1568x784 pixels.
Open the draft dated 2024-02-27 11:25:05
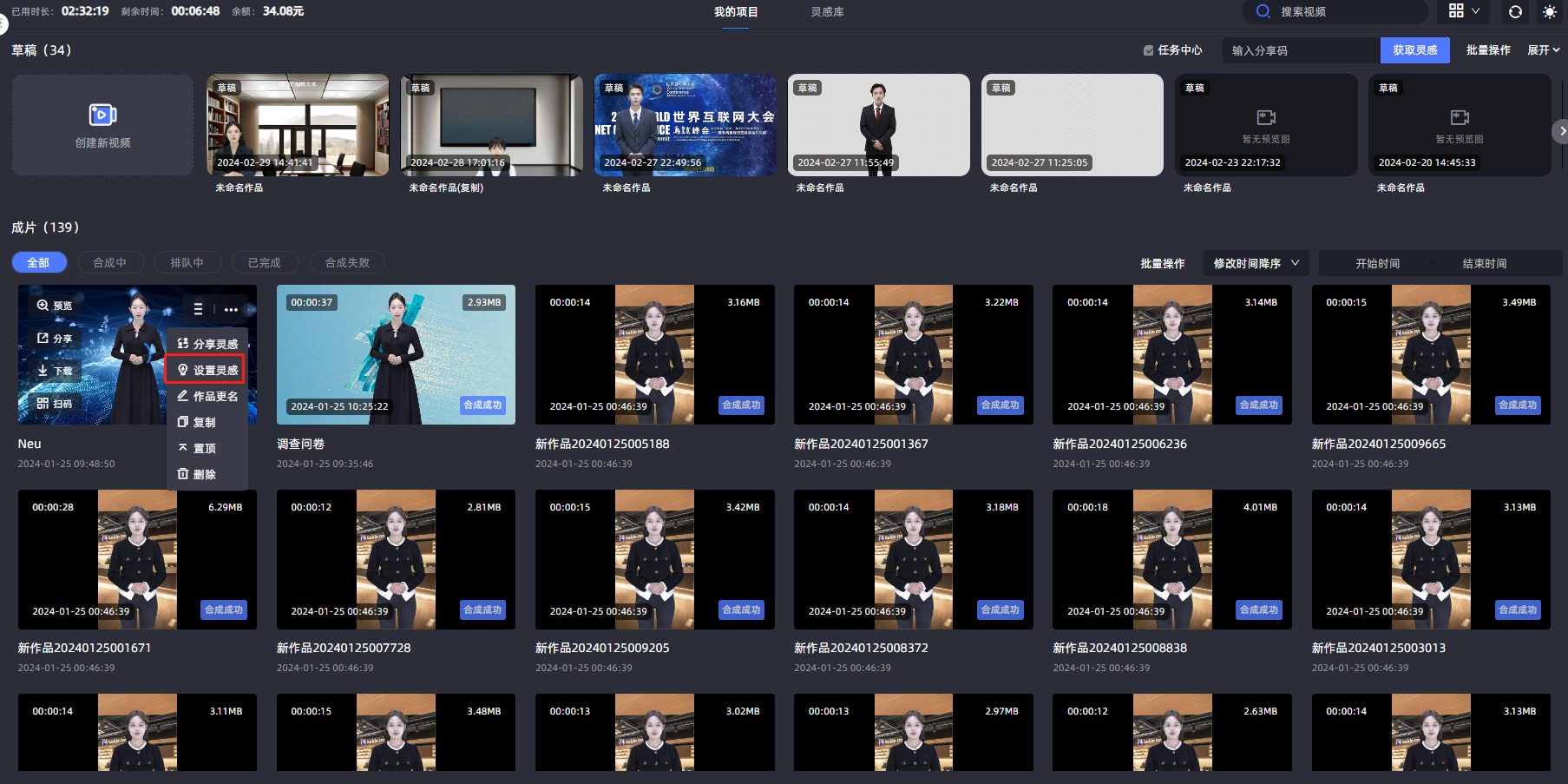[x=1073, y=125]
